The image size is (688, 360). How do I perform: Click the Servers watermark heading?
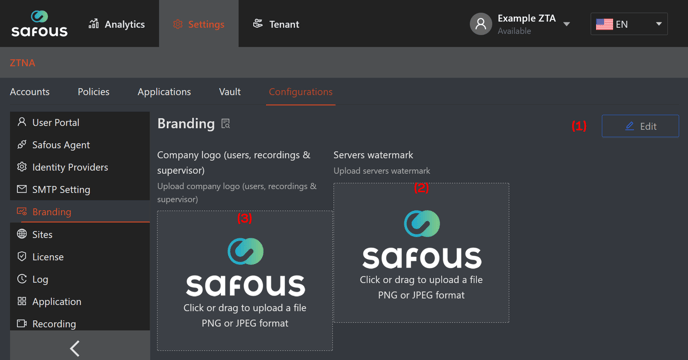tap(373, 155)
